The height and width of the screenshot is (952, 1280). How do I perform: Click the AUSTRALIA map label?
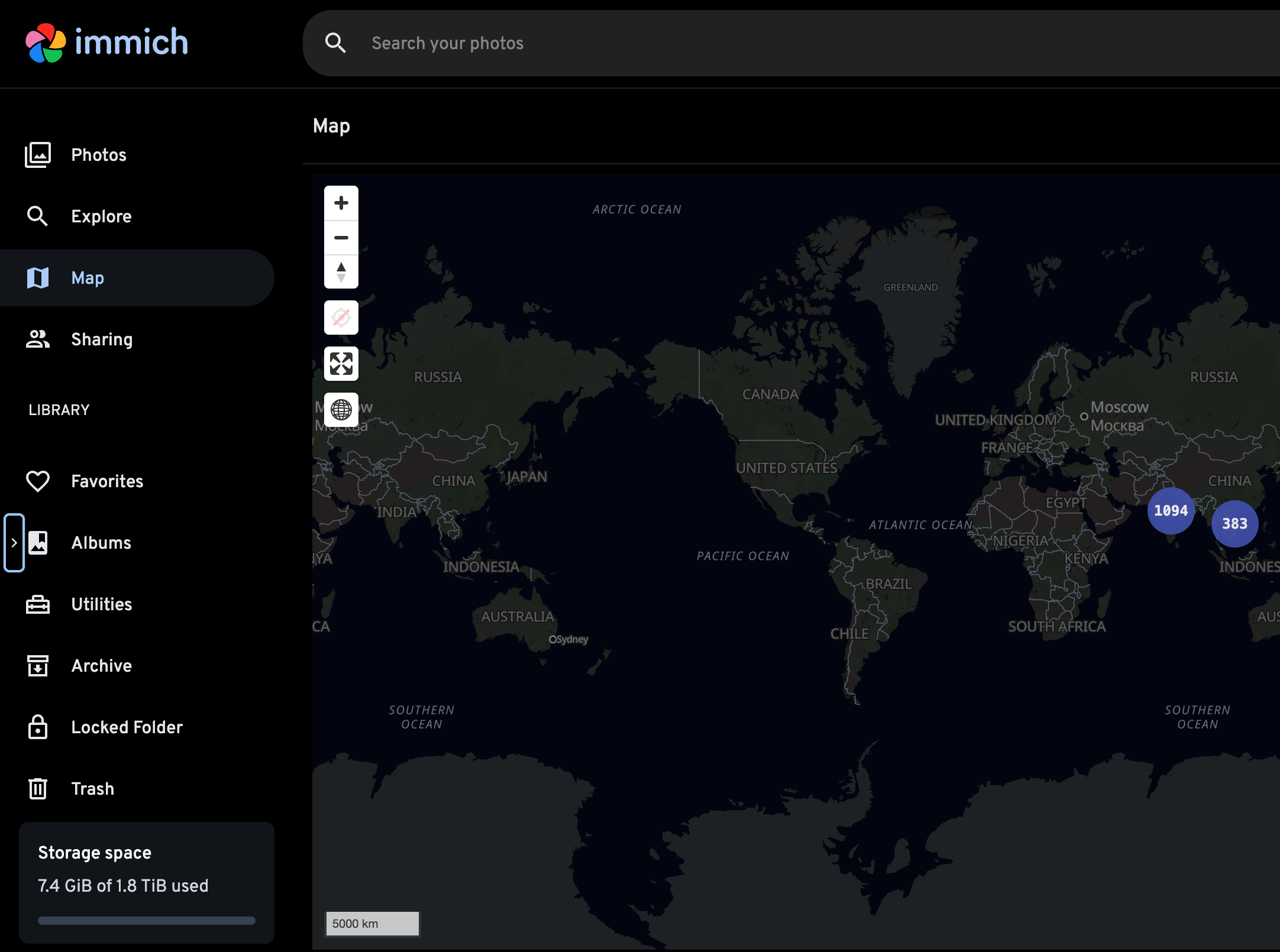pos(518,617)
